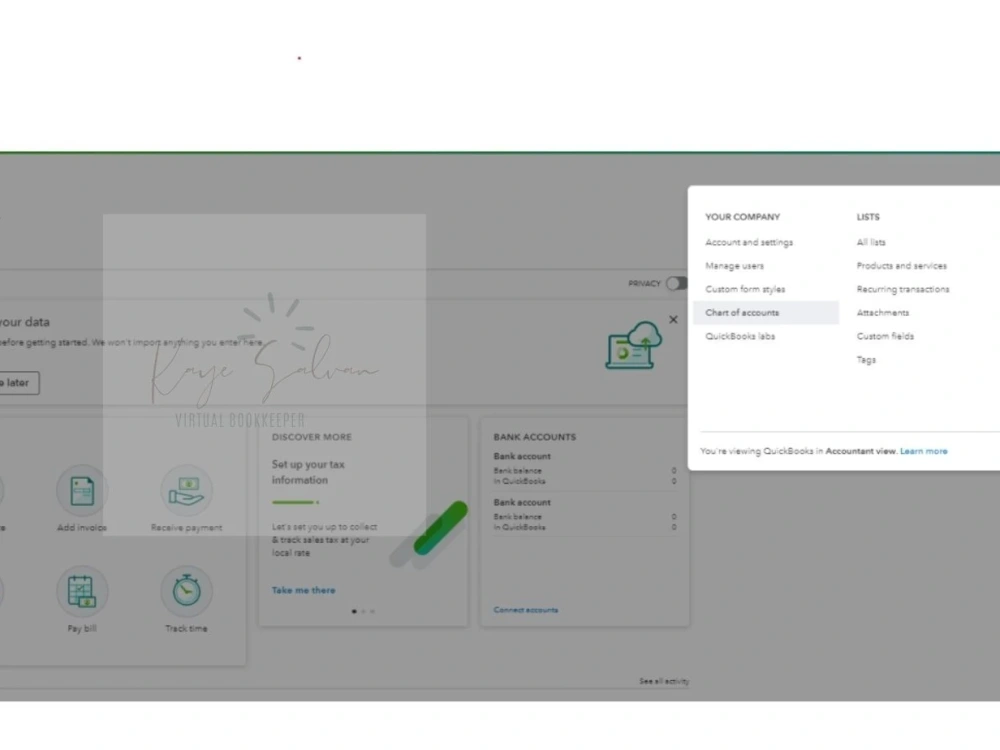Screen dimensions: 1000x750
Task: Click the 'later' button in data banner
Action: click(19, 383)
